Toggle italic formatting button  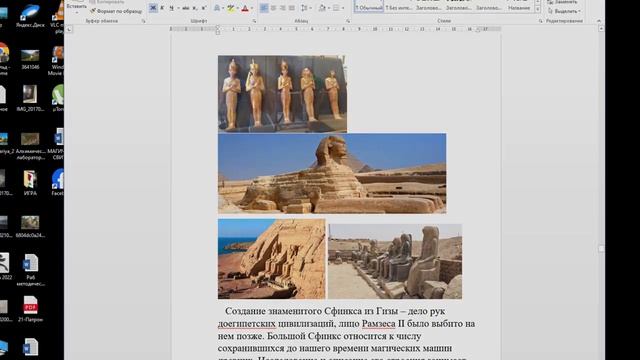point(162,8)
